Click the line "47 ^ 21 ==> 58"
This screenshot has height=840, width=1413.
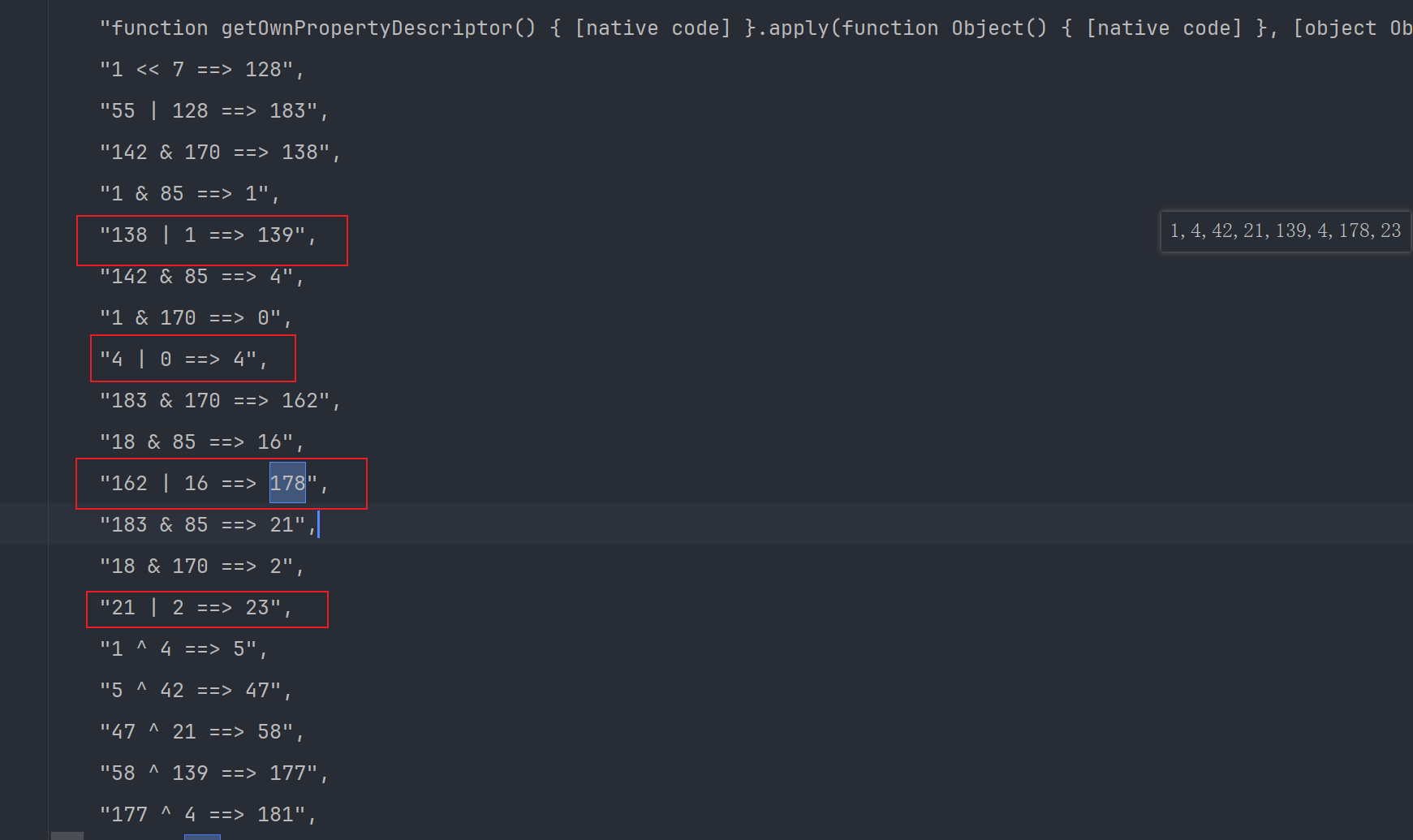pyautogui.click(x=201, y=732)
